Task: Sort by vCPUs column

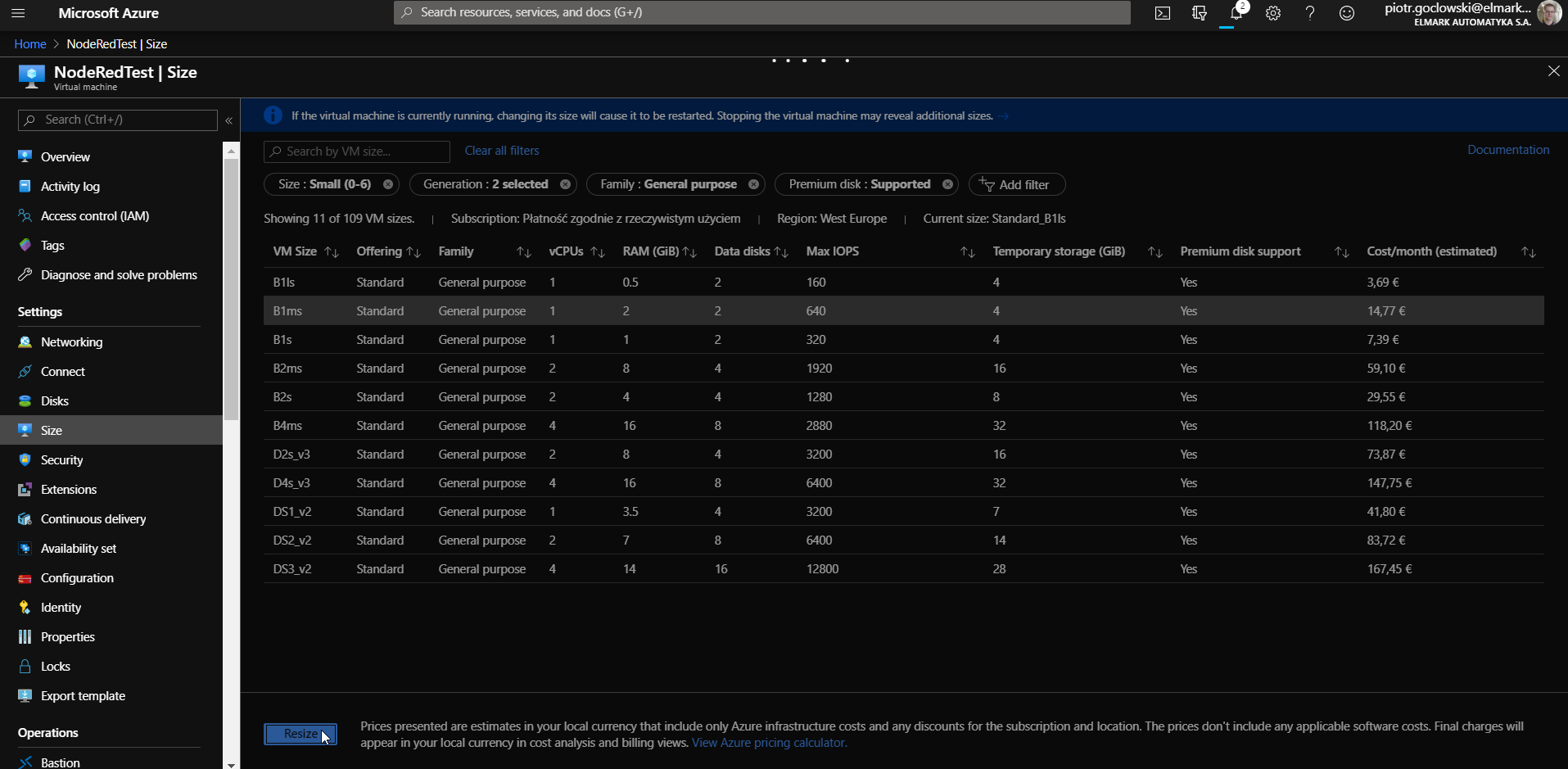Action: 598,252
